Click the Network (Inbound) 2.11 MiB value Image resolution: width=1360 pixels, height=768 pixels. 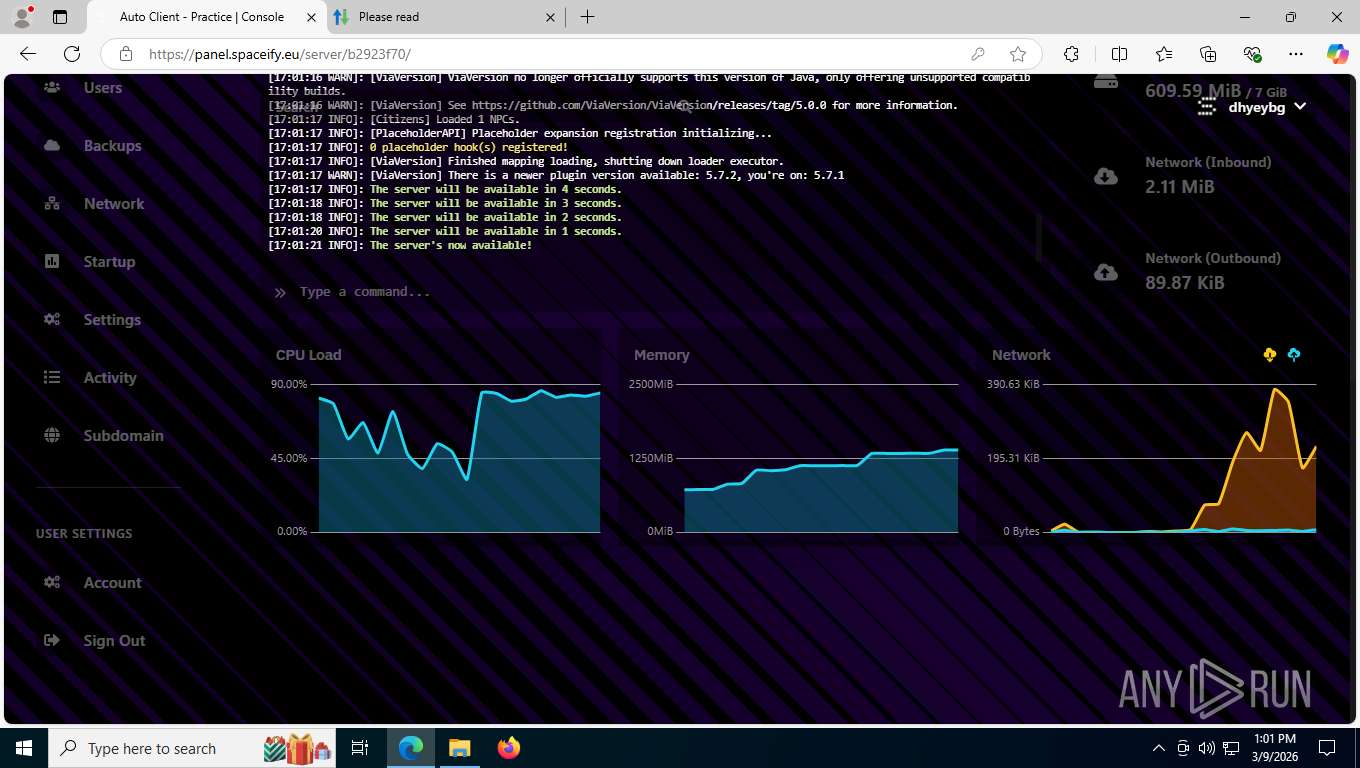click(1180, 187)
